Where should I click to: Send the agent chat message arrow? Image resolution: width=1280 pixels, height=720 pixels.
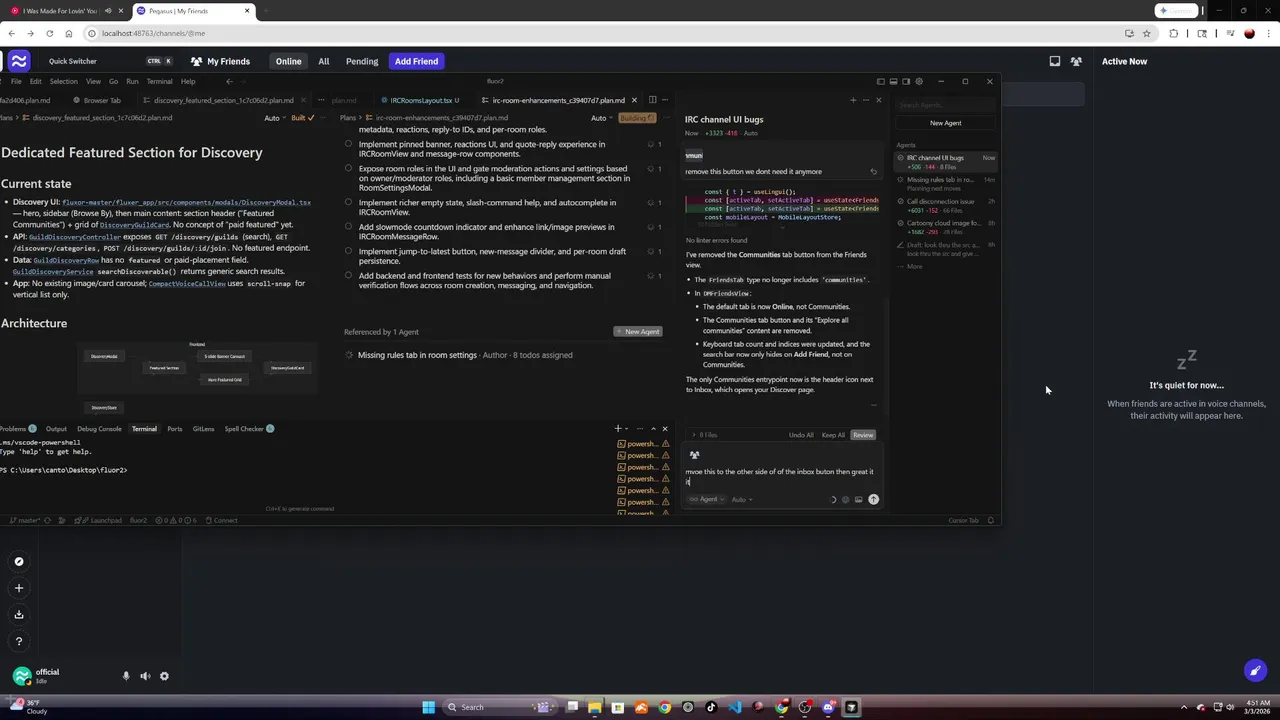point(873,499)
